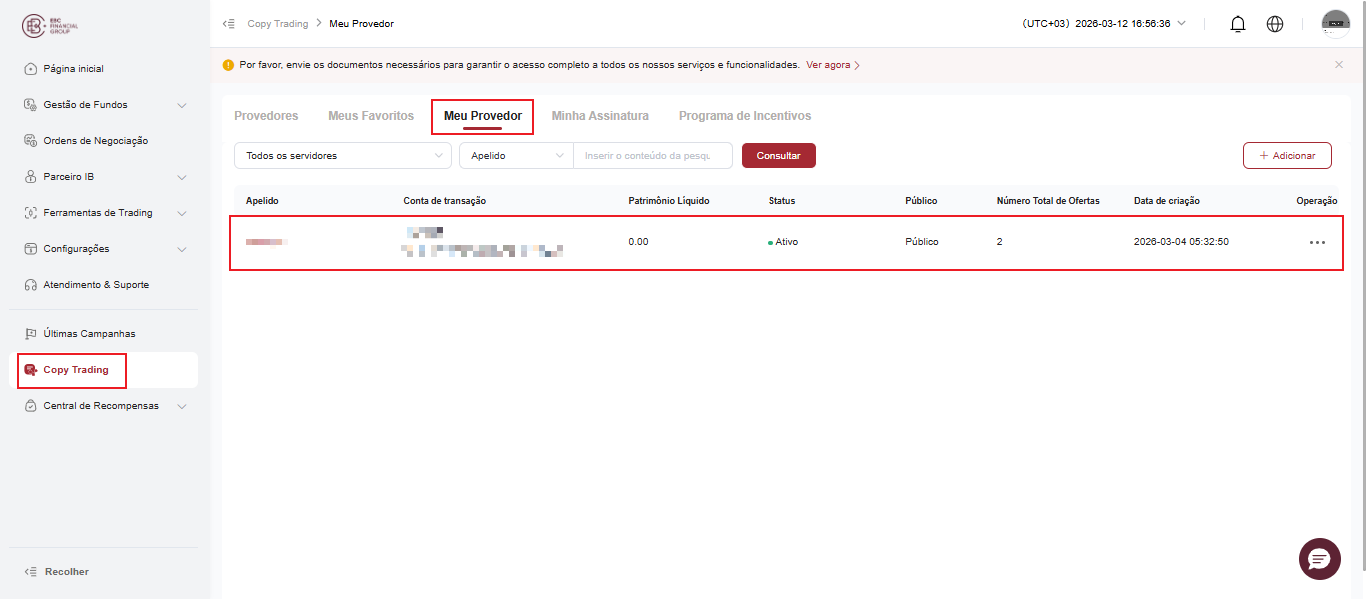Click the Adicionar button
Screen dimensions: 1366x599
1287,156
